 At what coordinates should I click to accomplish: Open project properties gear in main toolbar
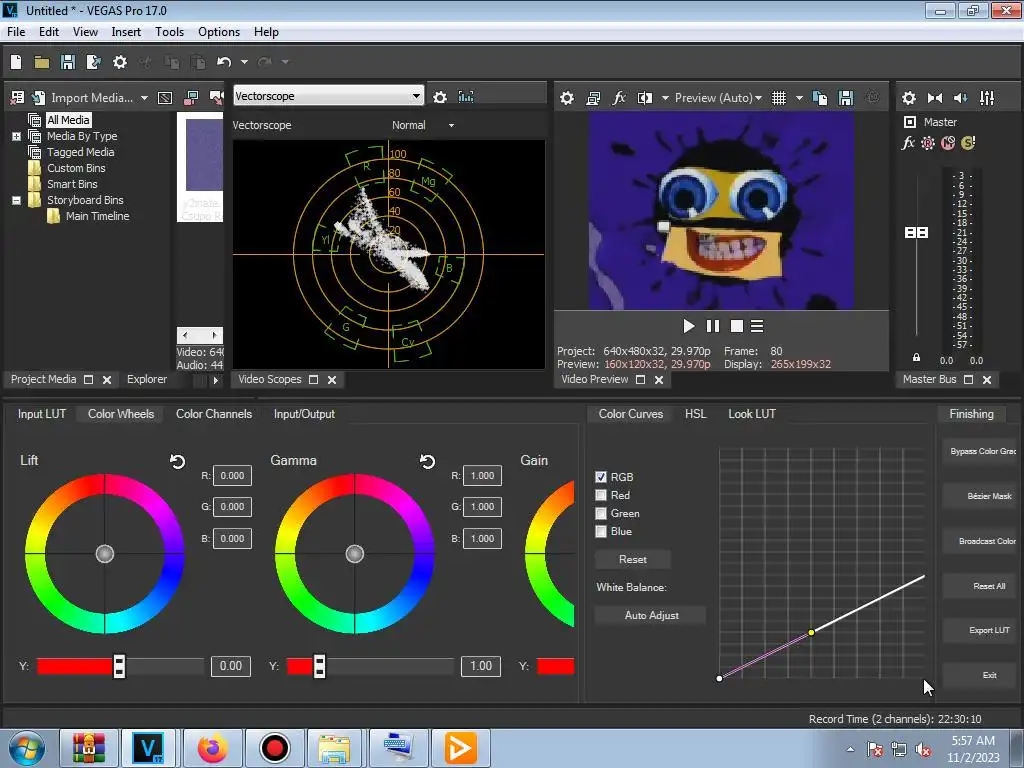click(120, 62)
